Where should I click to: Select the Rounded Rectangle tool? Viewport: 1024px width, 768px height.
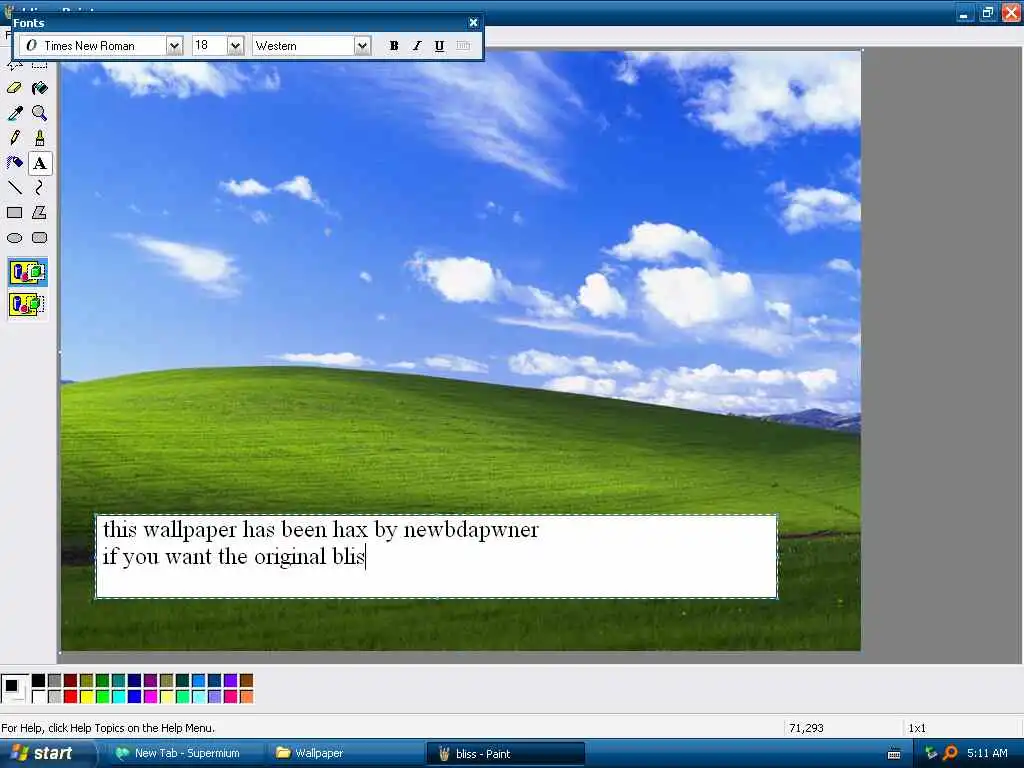pos(40,238)
